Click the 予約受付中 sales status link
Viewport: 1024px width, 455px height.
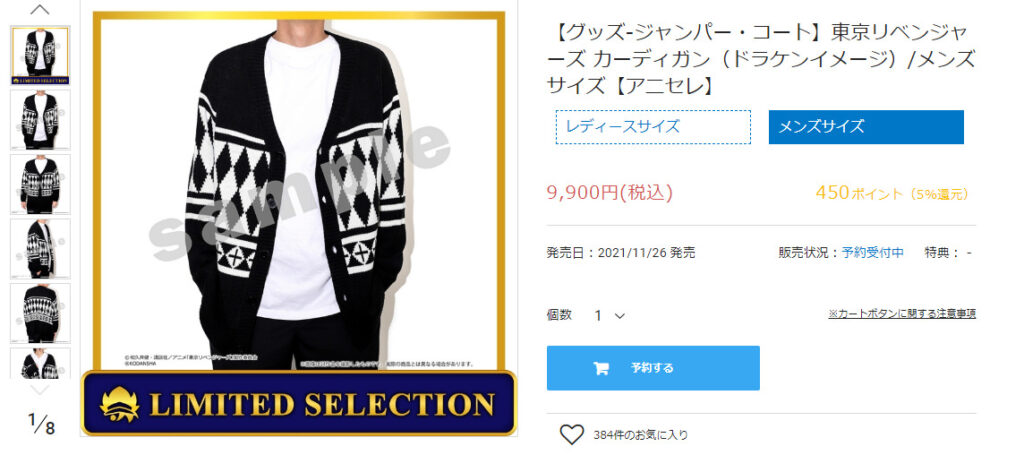[x=872, y=253]
